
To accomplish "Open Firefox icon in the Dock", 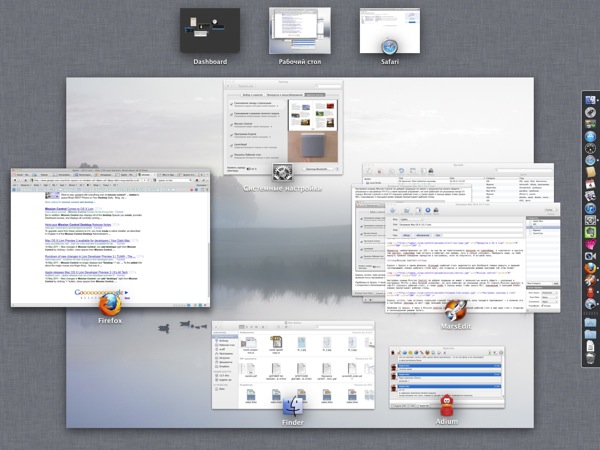I will click(590, 268).
